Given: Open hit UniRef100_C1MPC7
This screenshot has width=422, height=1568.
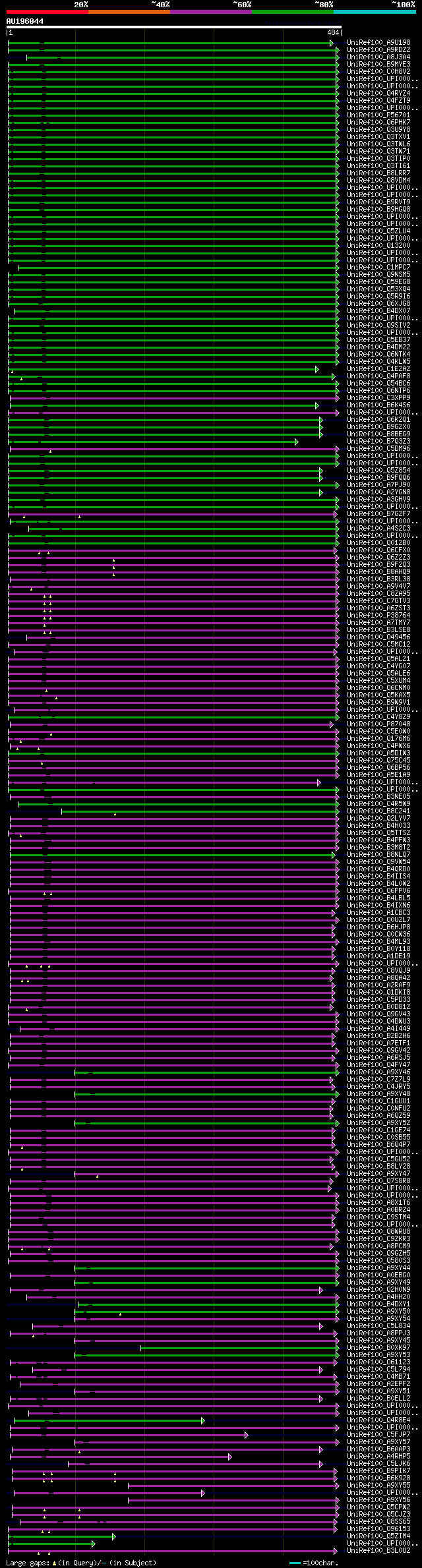Looking at the screenshot, I should coord(378,268).
